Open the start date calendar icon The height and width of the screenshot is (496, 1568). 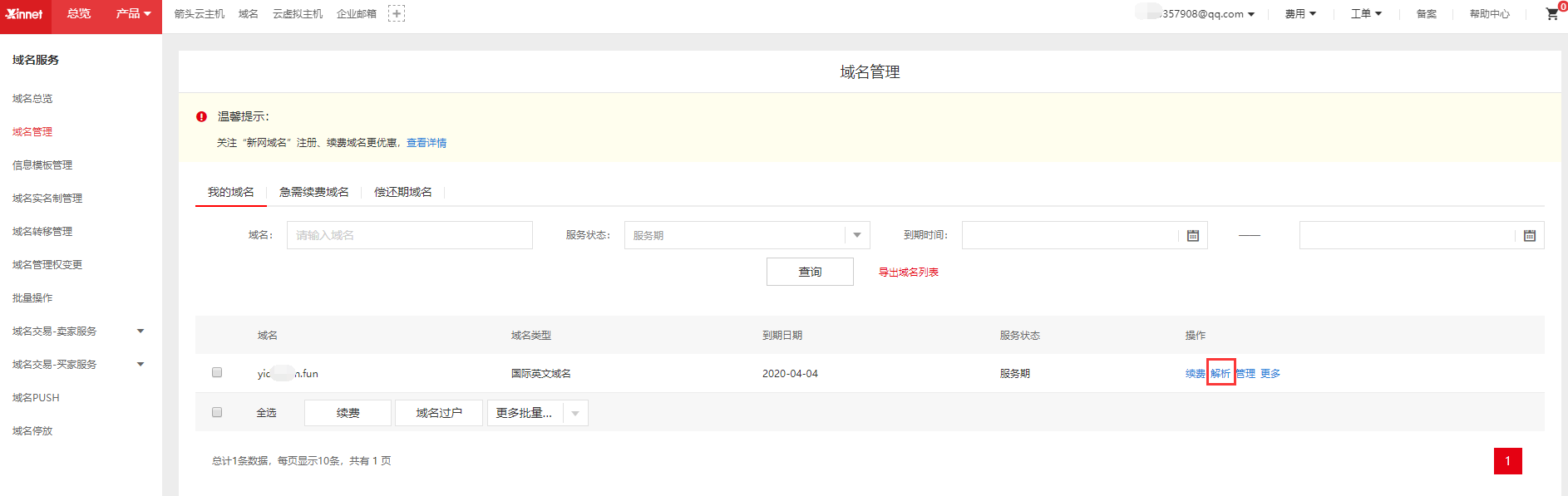[1192, 236]
